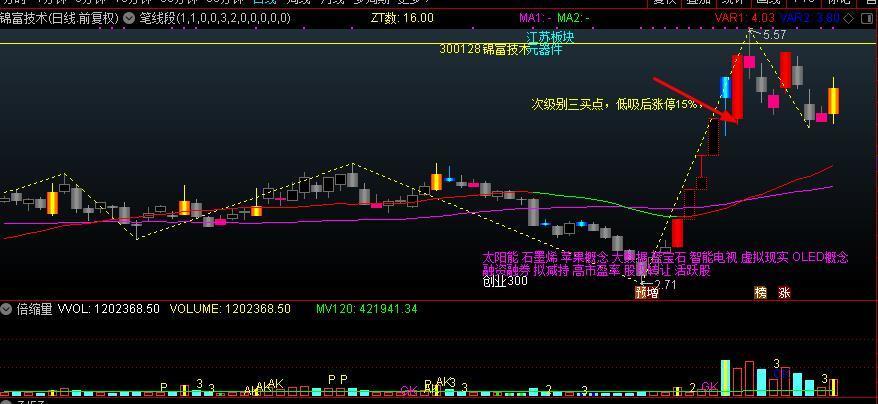Open the dropdown beside 锦富技术(日线.前复权)
Viewport: 878px width, 404px height.
[x=129, y=18]
